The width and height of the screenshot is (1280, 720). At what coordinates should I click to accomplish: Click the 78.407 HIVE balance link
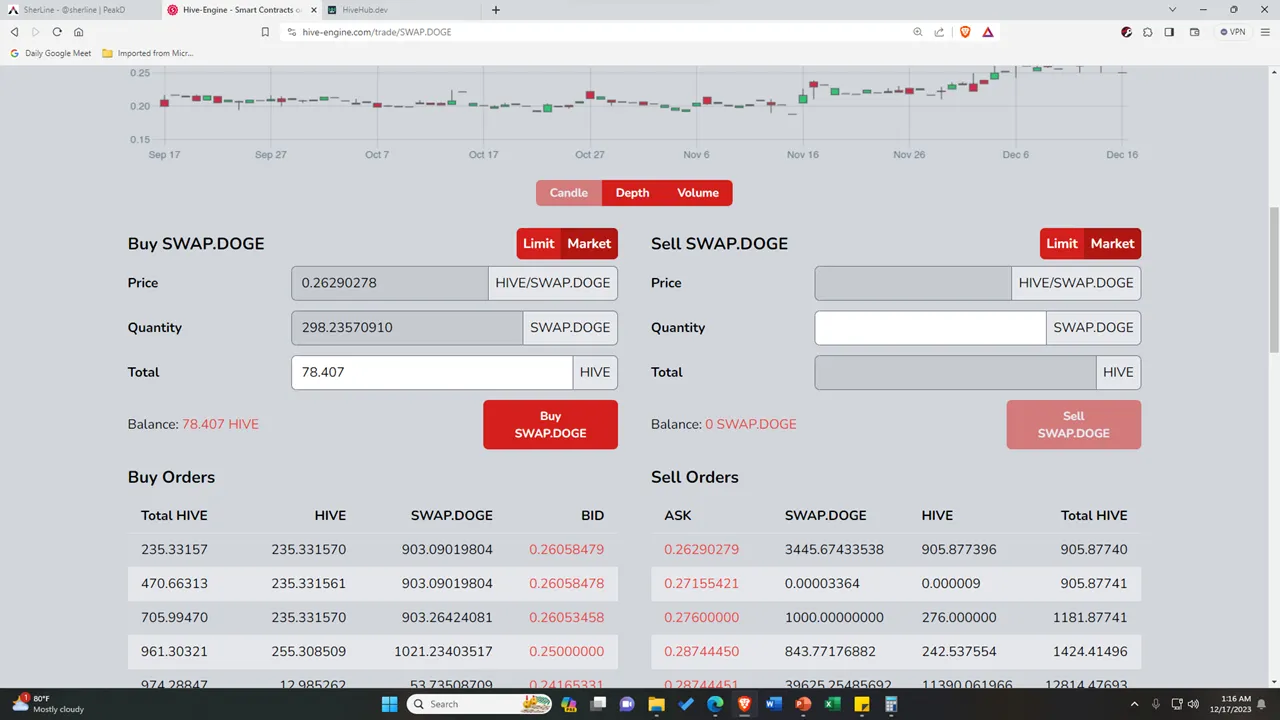coord(220,424)
